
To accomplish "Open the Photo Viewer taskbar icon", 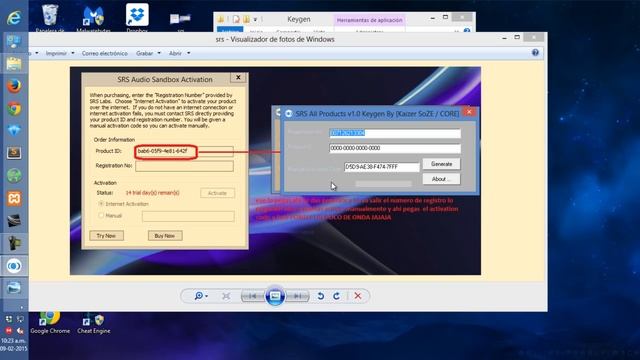I will click(14, 288).
